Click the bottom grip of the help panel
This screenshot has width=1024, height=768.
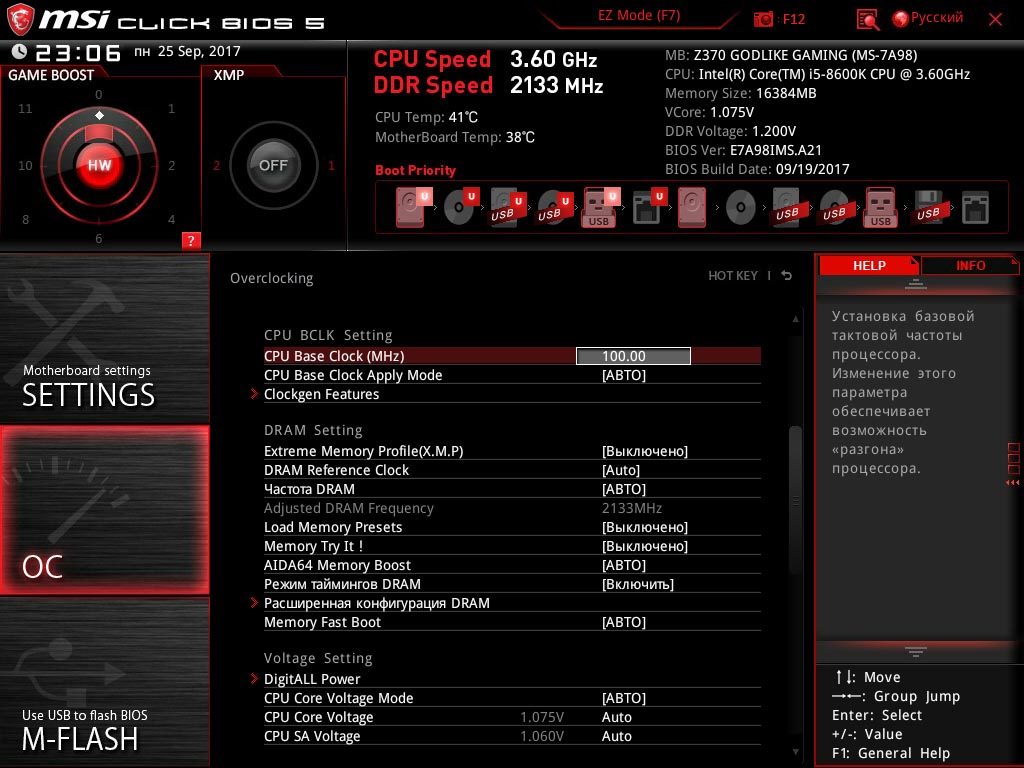916,651
